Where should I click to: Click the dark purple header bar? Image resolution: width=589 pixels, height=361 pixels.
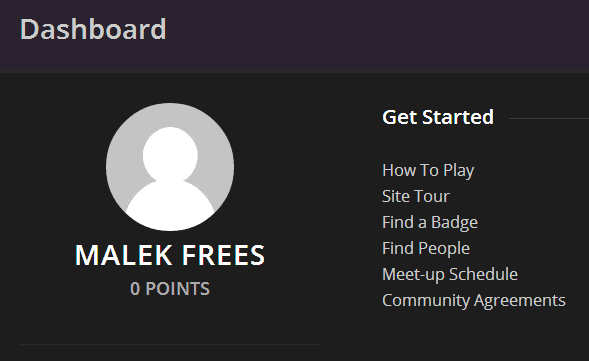pos(294,36)
